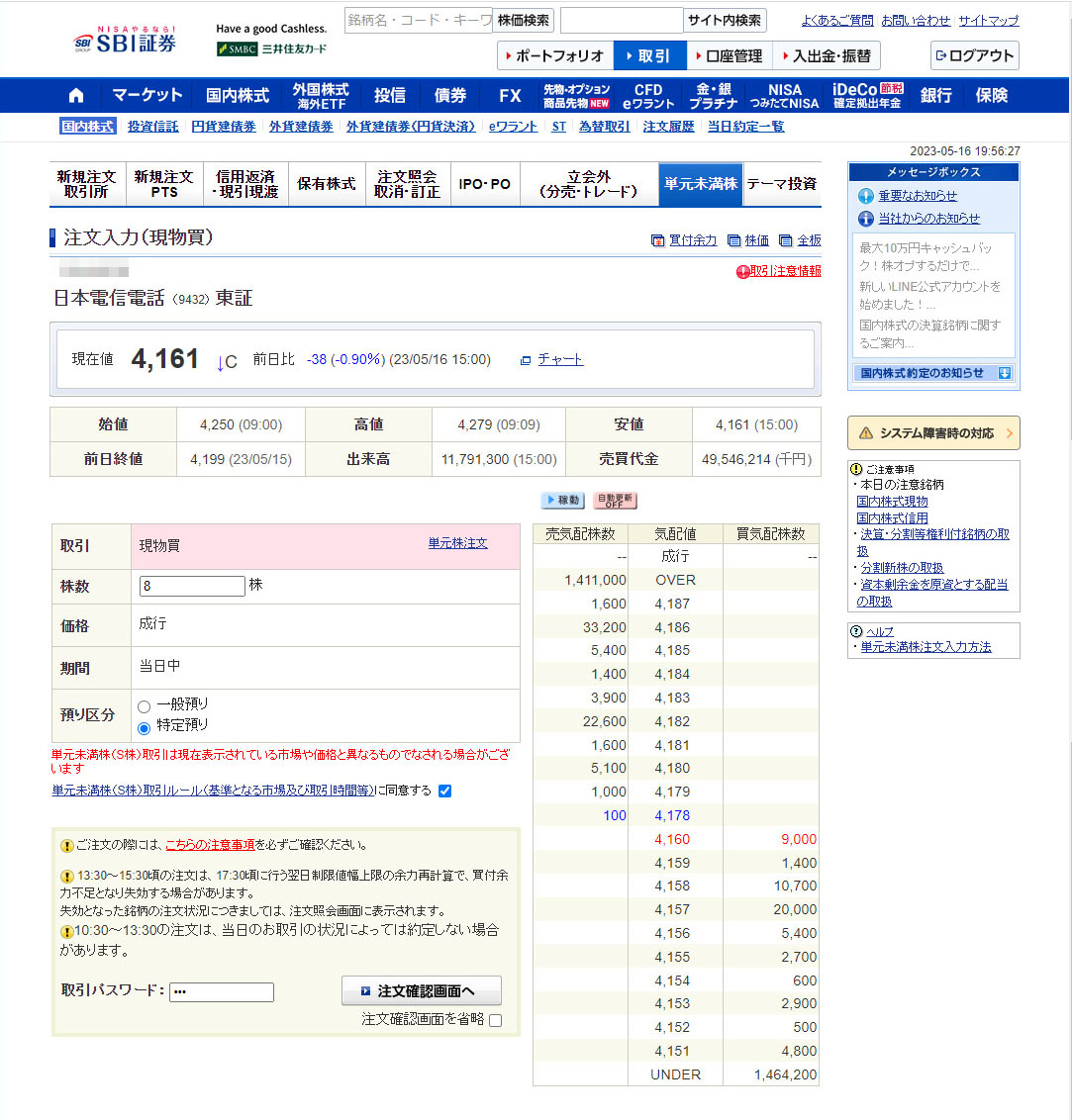Open 重要なお知らせ in message box
The width and height of the screenshot is (1072, 1120).
click(x=917, y=196)
